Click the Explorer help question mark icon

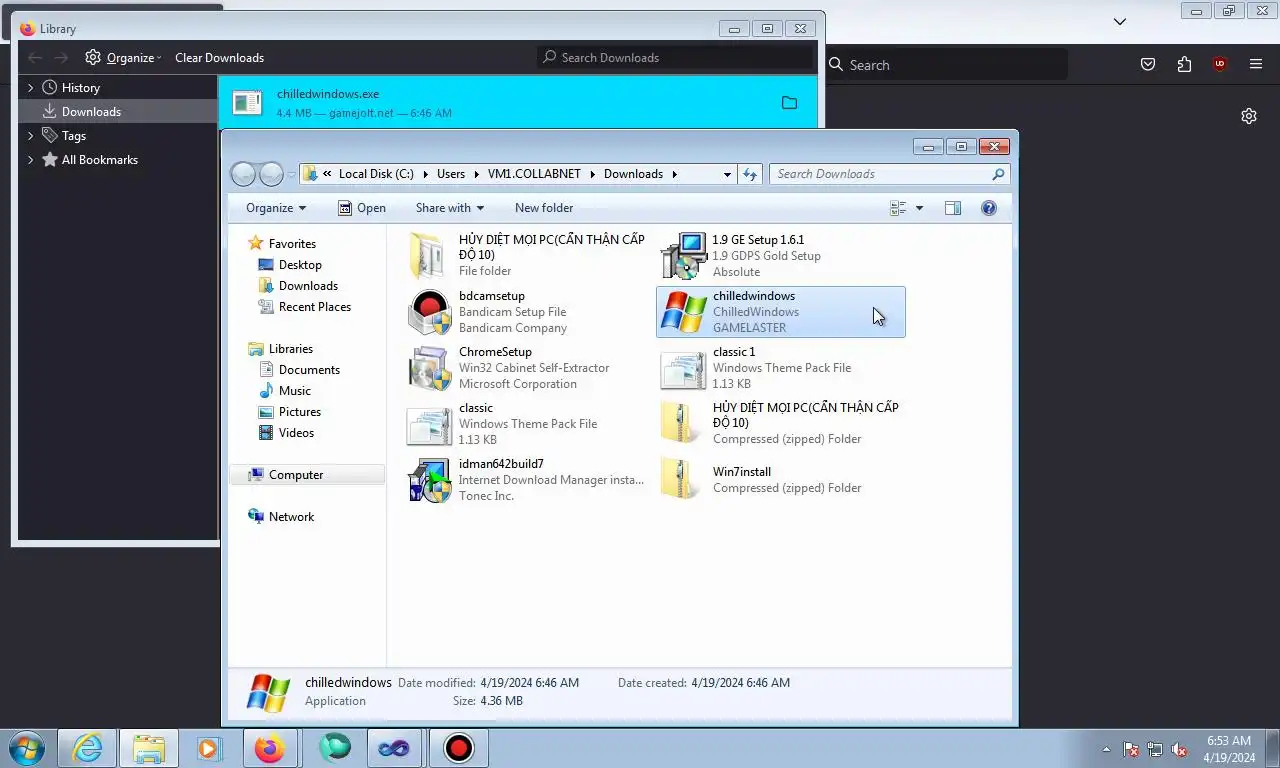pyautogui.click(x=989, y=208)
